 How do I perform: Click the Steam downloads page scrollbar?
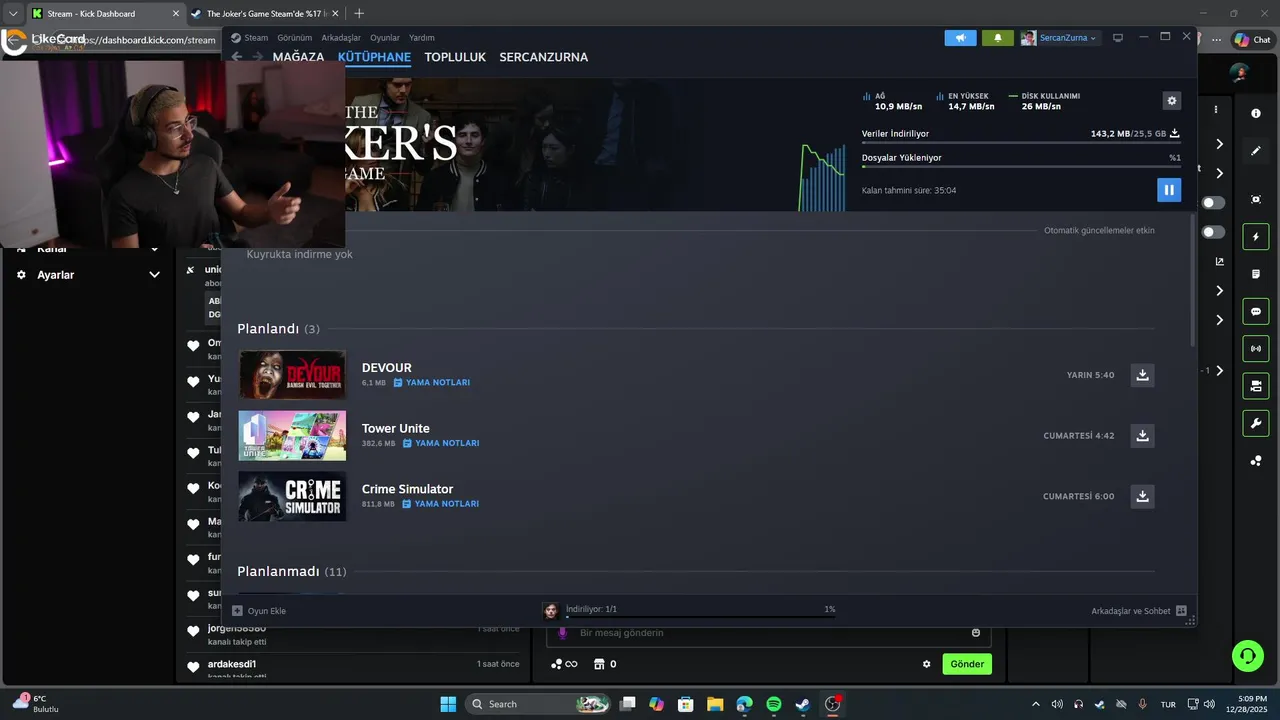point(1192,280)
